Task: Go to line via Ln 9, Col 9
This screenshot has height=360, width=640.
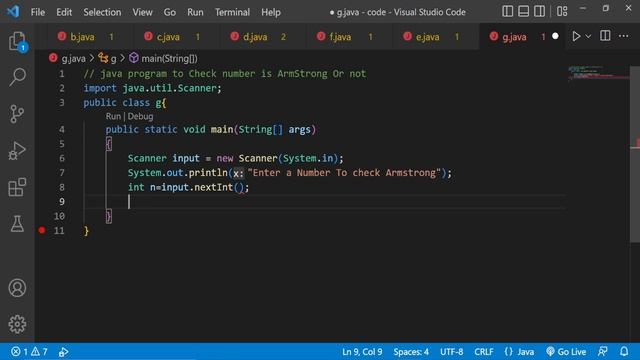Action: (x=362, y=351)
